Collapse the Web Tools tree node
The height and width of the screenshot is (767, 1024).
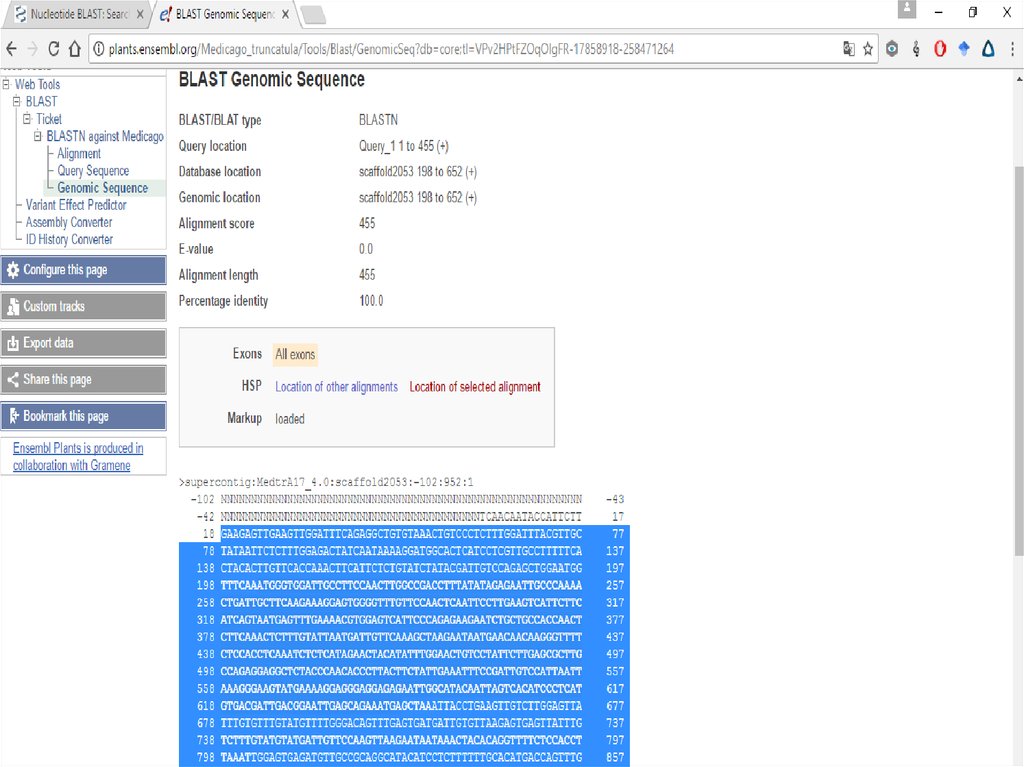click(6, 85)
